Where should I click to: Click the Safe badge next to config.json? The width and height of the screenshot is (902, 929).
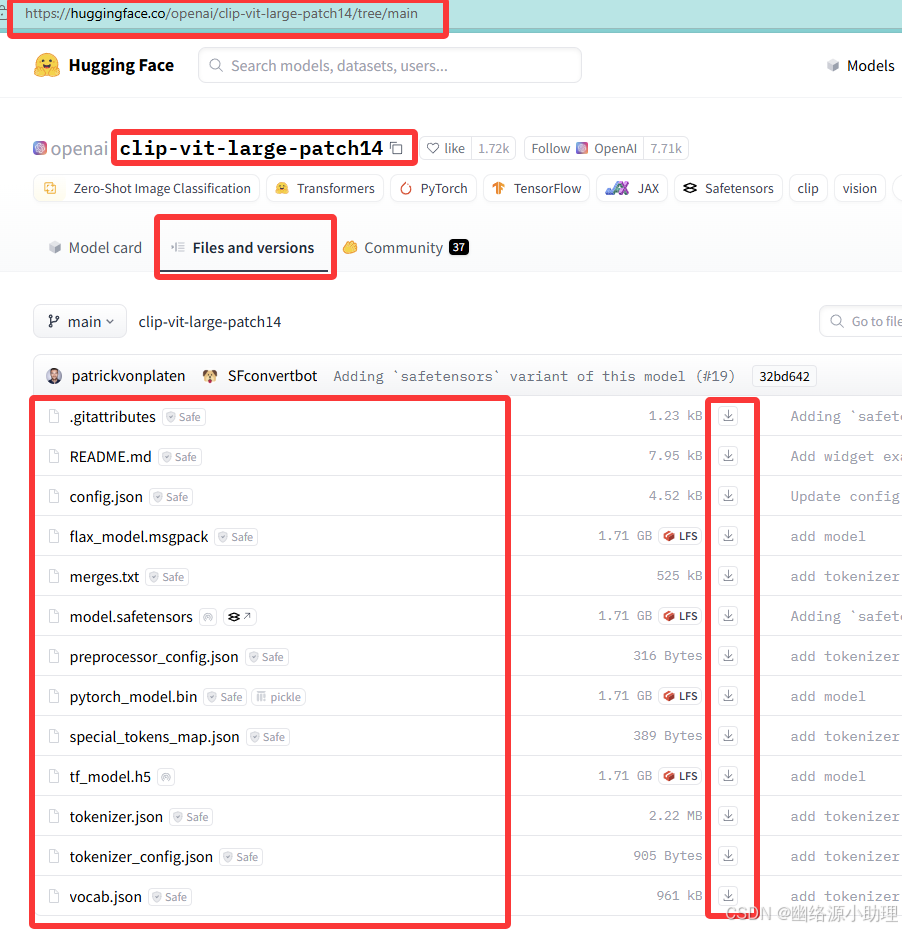point(171,497)
